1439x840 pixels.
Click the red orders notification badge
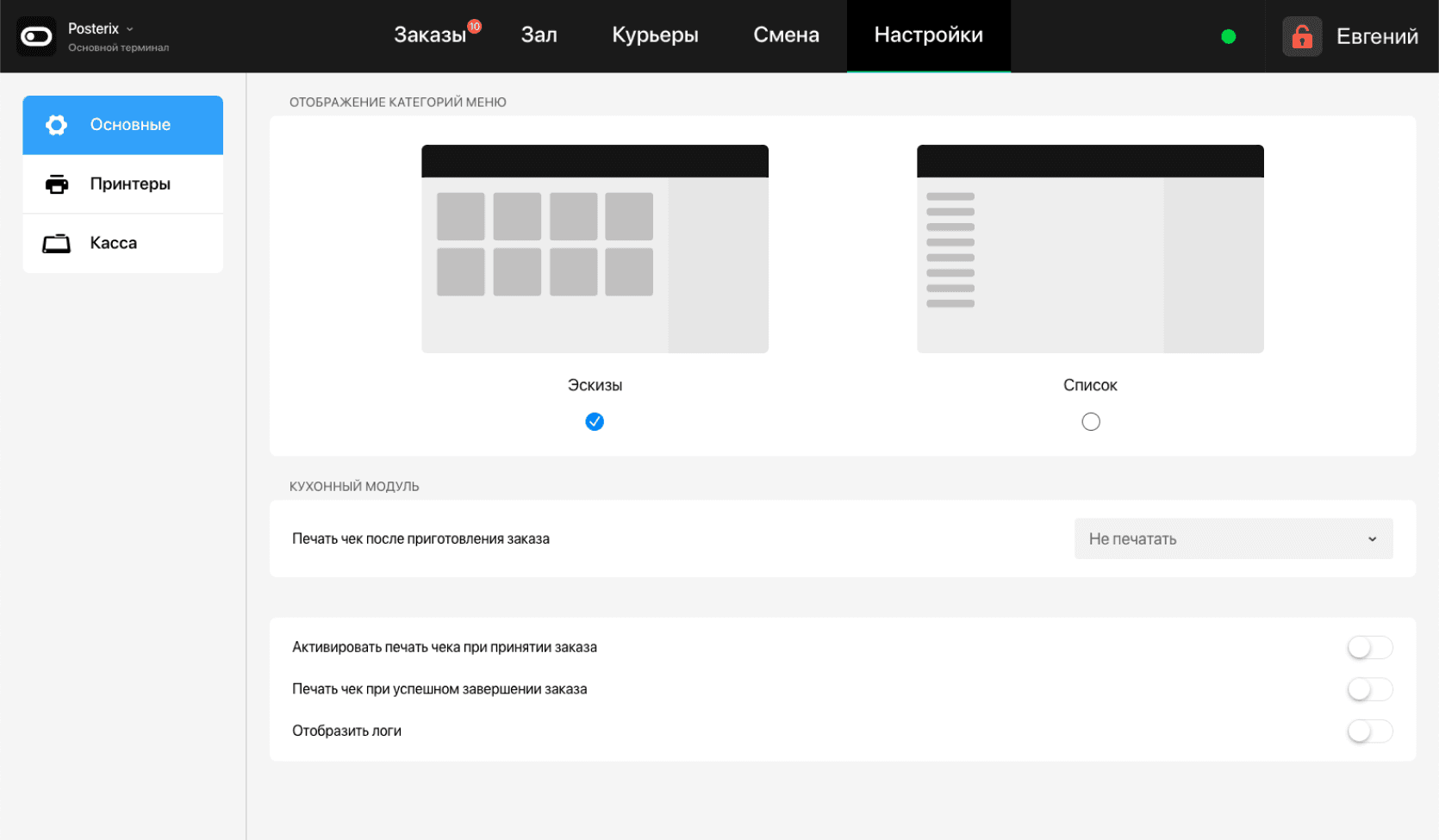(474, 27)
